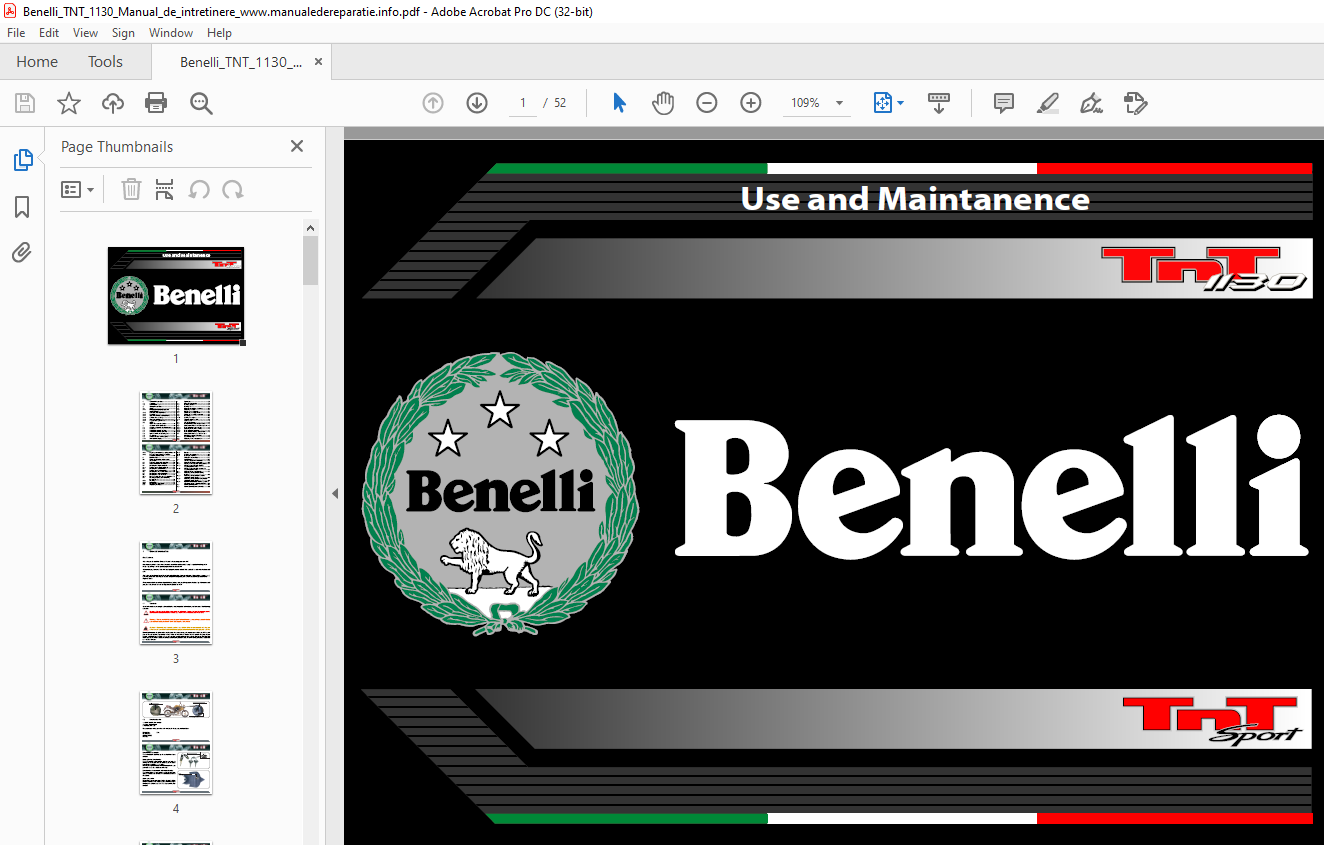Print the document using printer icon
Image resolution: width=1324 pixels, height=845 pixels.
(x=156, y=103)
